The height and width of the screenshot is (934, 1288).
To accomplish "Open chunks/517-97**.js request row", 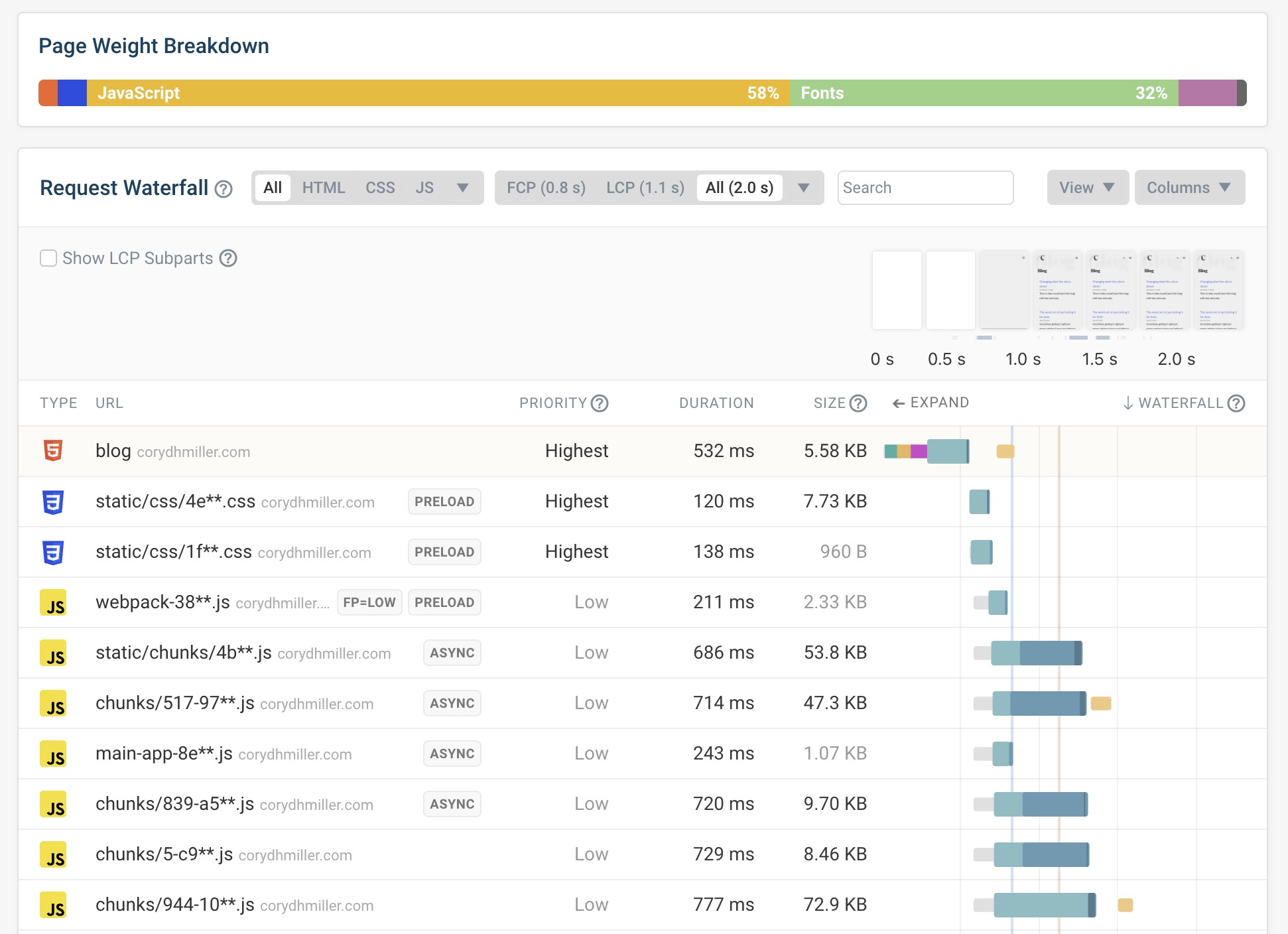I will tap(643, 703).
